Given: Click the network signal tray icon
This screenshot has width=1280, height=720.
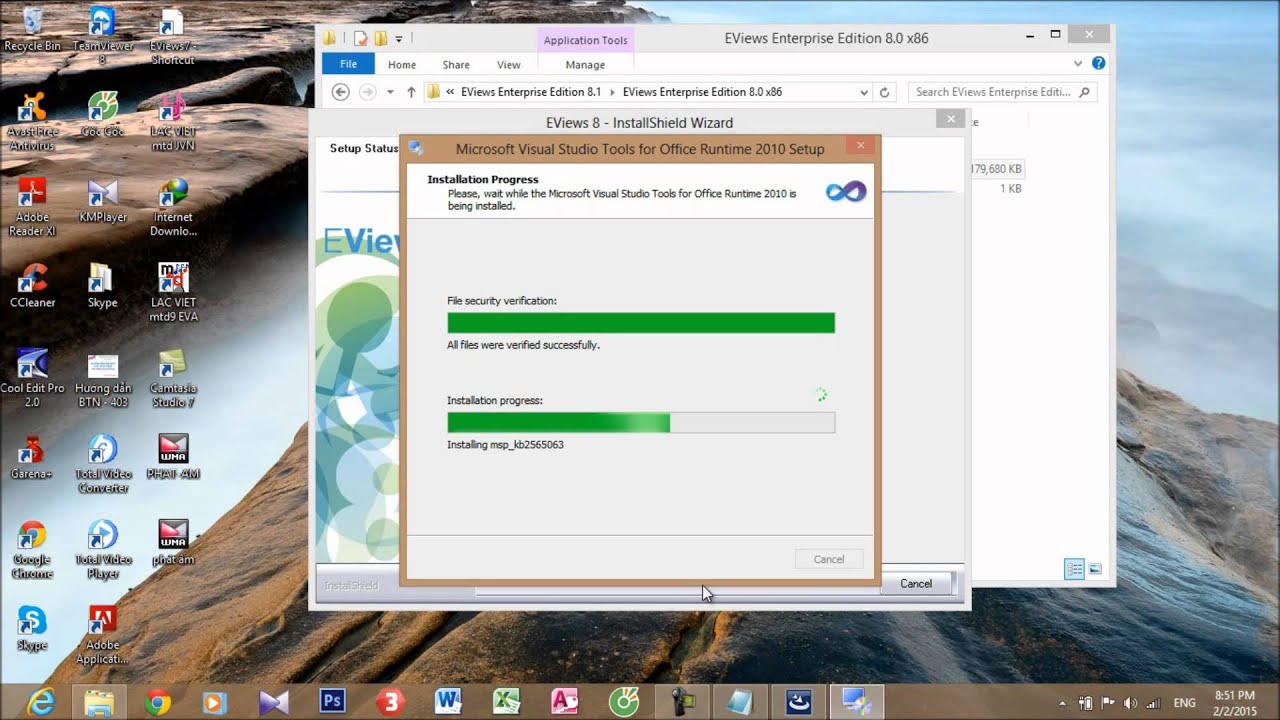Looking at the screenshot, I should coord(1153,703).
